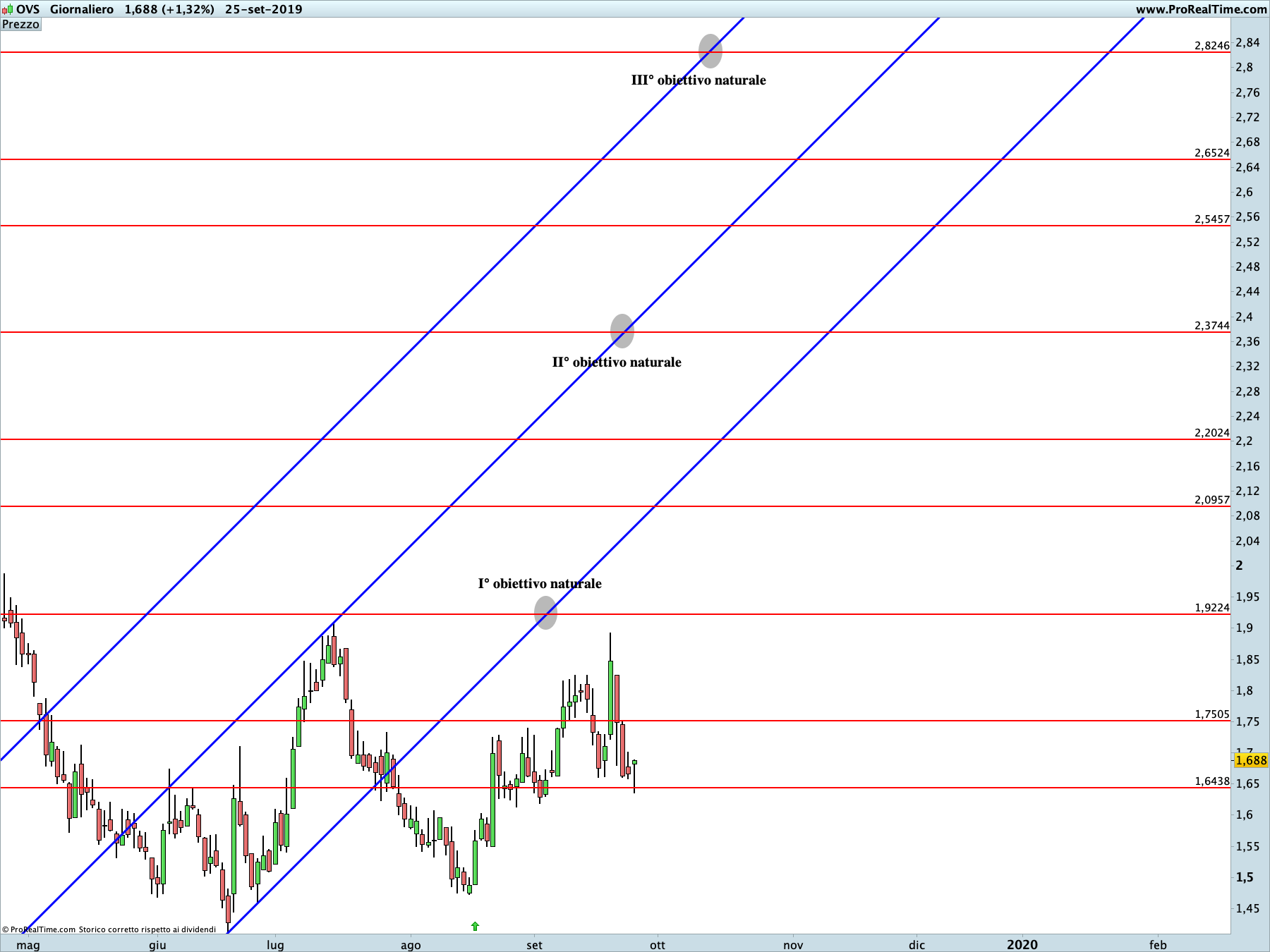Image resolution: width=1270 pixels, height=952 pixels.
Task: Click the Giornaliero timeframe label
Action: click(x=82, y=9)
